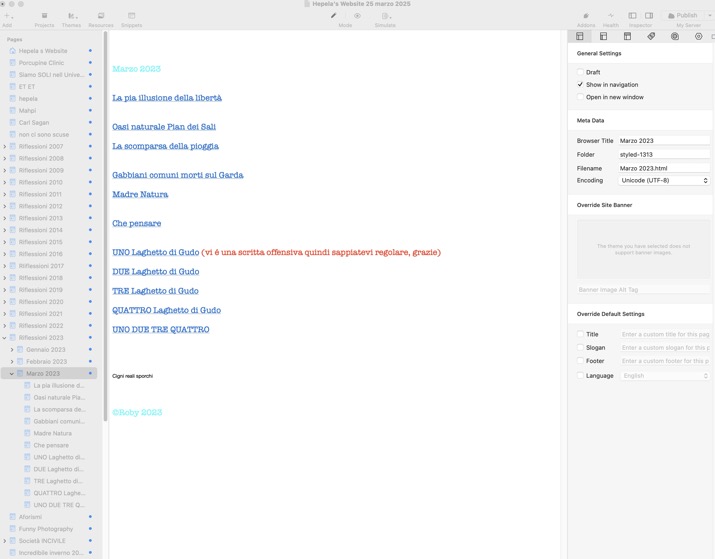Open the Resources panel

click(x=100, y=17)
